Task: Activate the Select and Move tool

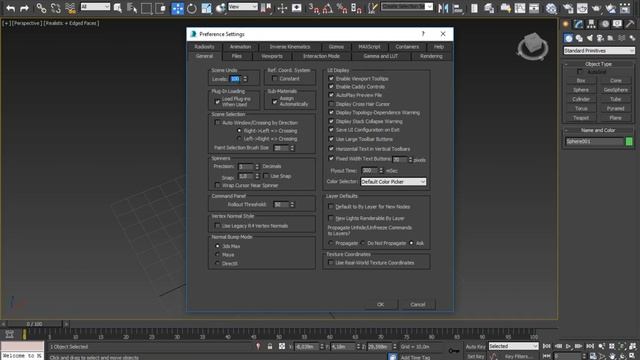Action: 178,8
